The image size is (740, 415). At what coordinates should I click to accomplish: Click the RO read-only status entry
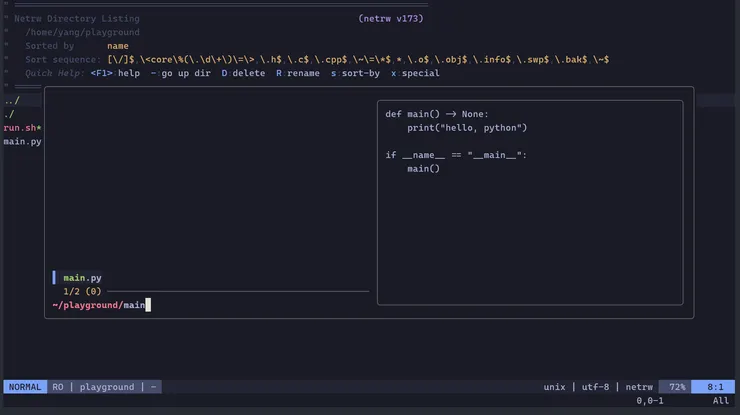pyautogui.click(x=58, y=387)
